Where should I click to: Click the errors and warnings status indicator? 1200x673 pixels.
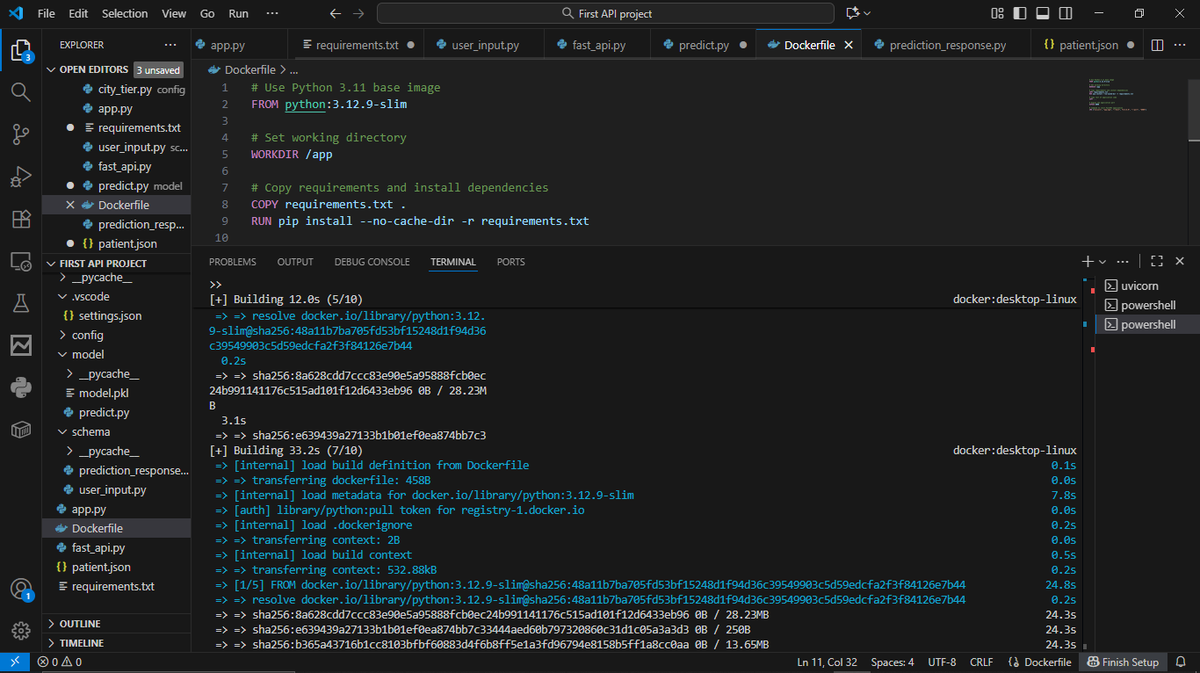59,662
